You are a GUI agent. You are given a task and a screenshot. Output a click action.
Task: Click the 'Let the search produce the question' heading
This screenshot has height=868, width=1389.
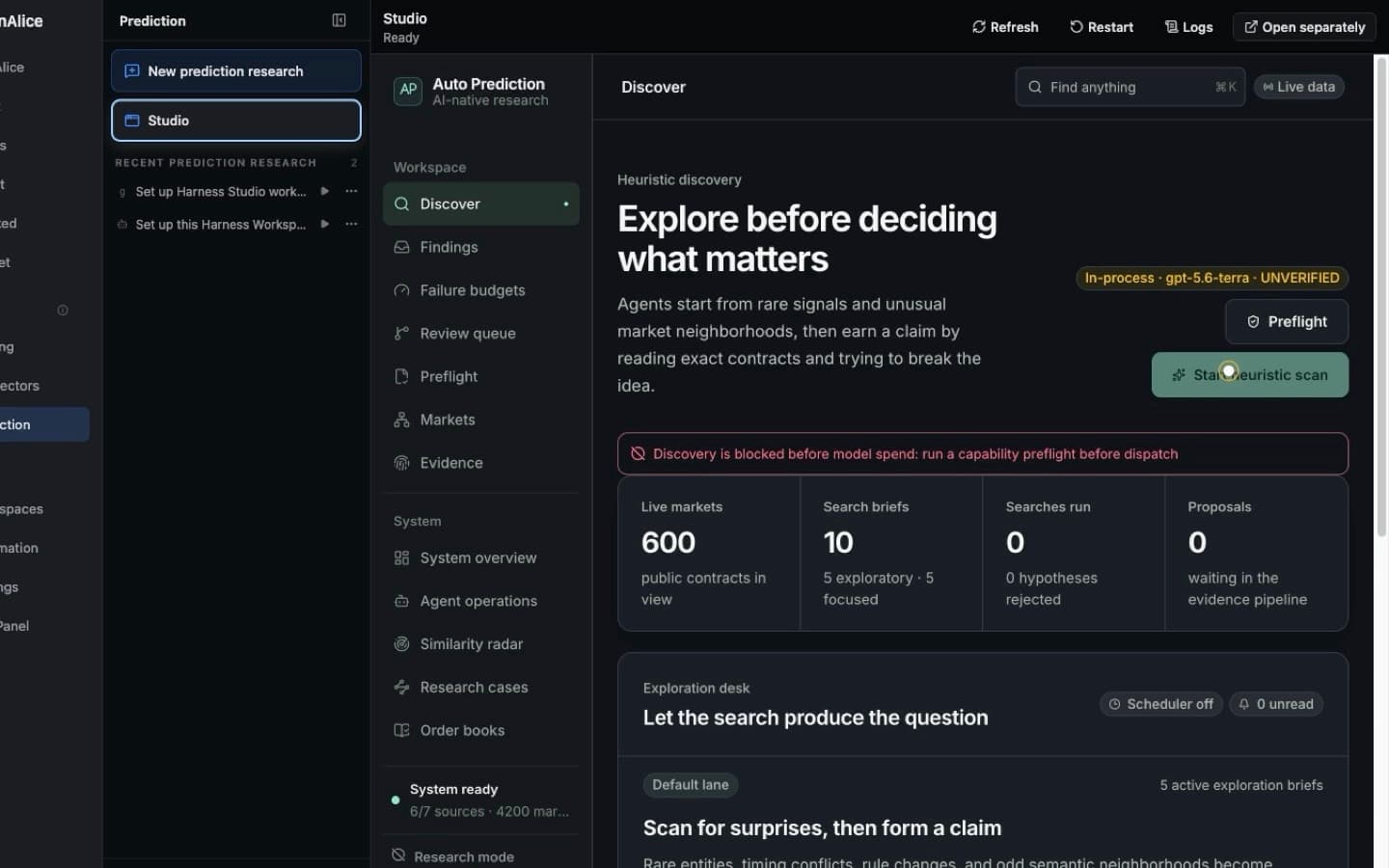[x=816, y=718]
